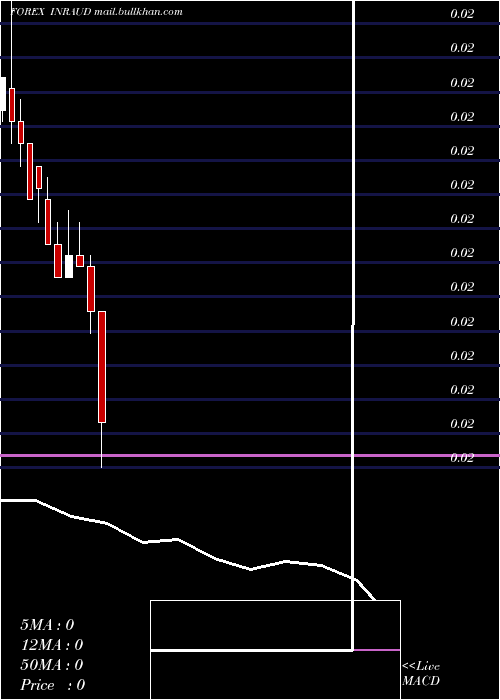Image resolution: width=500 pixels, height=700 pixels.
Task: Click the 0.02 label beside the pink line
Action: pos(462,458)
